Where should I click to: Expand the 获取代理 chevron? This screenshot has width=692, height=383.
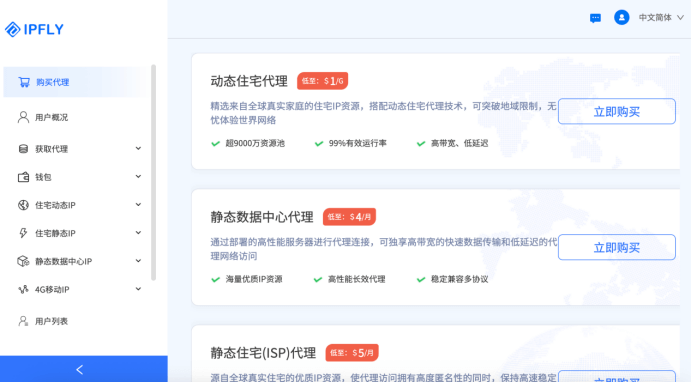point(138,149)
